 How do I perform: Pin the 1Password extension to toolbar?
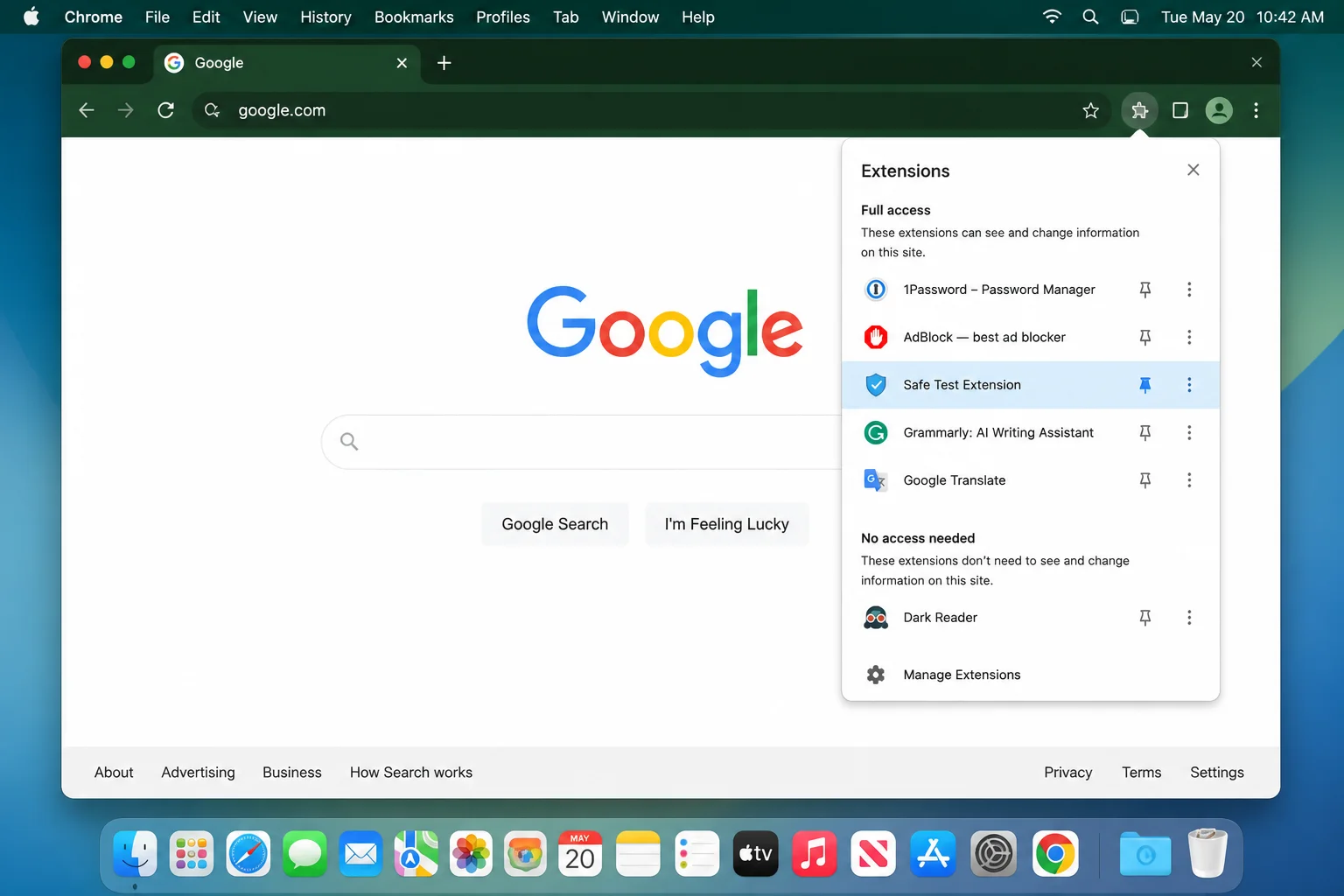1144,290
